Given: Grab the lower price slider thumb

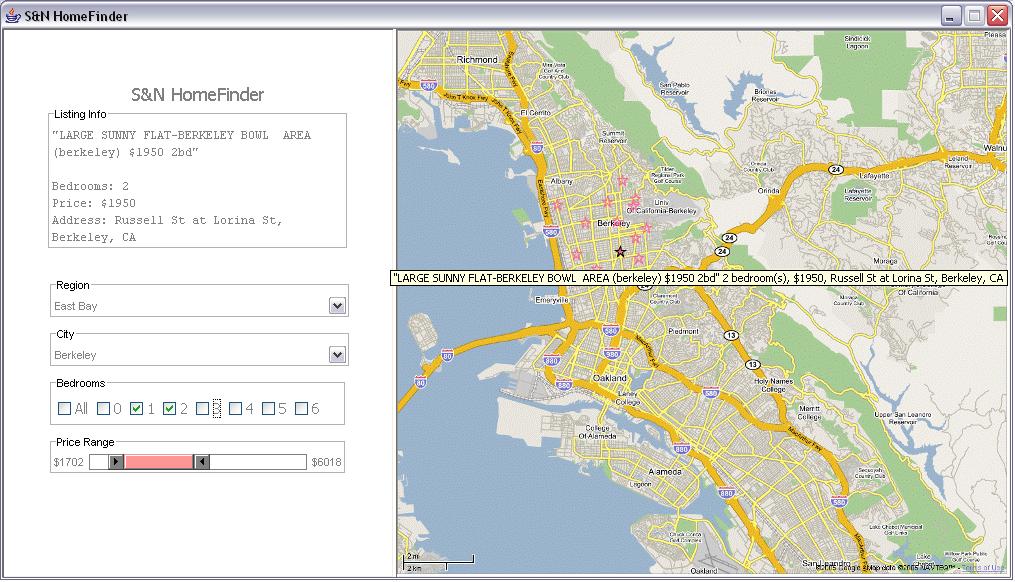Looking at the screenshot, I should coord(116,462).
